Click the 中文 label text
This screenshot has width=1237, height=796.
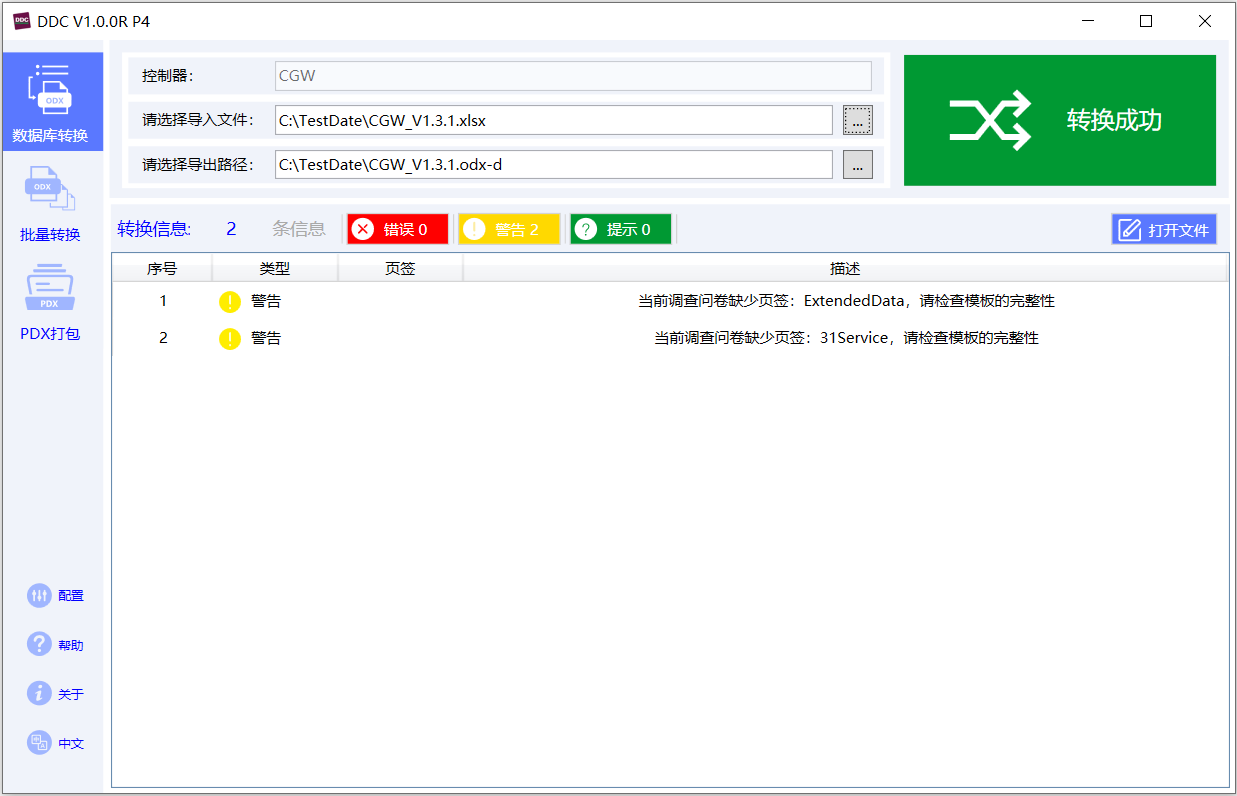point(71,744)
